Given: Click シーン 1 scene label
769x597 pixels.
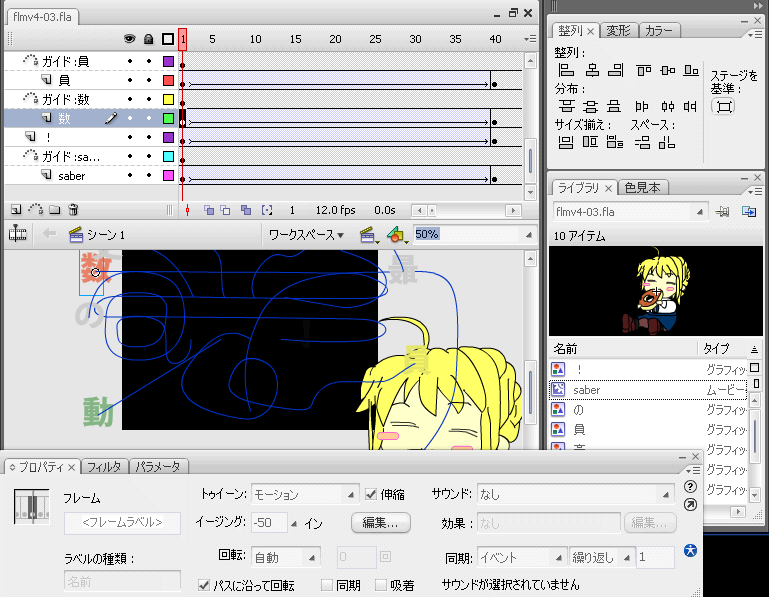Looking at the screenshot, I should click(106, 235).
